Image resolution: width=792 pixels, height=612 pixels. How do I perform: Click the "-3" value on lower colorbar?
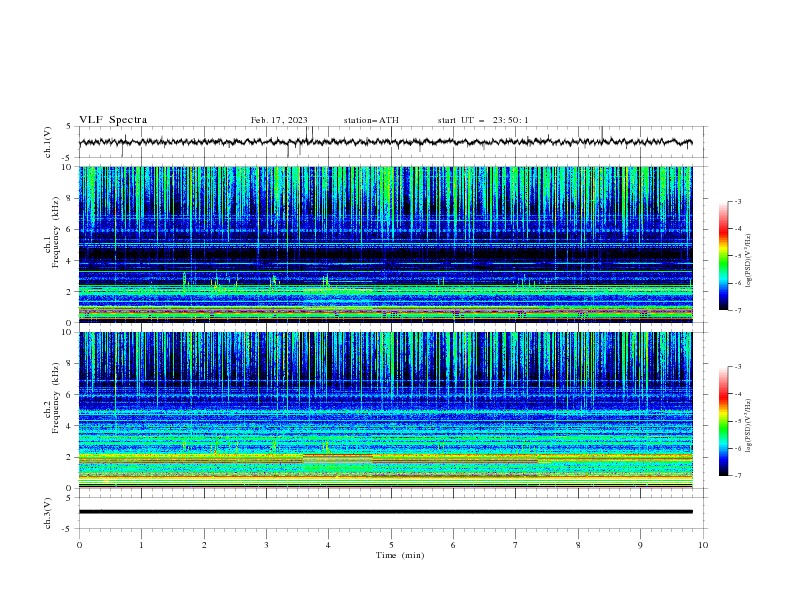pos(738,367)
